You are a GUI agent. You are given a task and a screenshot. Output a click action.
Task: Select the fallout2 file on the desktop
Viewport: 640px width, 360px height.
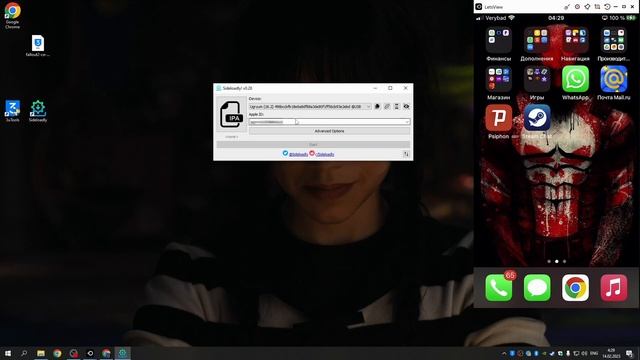[38, 45]
